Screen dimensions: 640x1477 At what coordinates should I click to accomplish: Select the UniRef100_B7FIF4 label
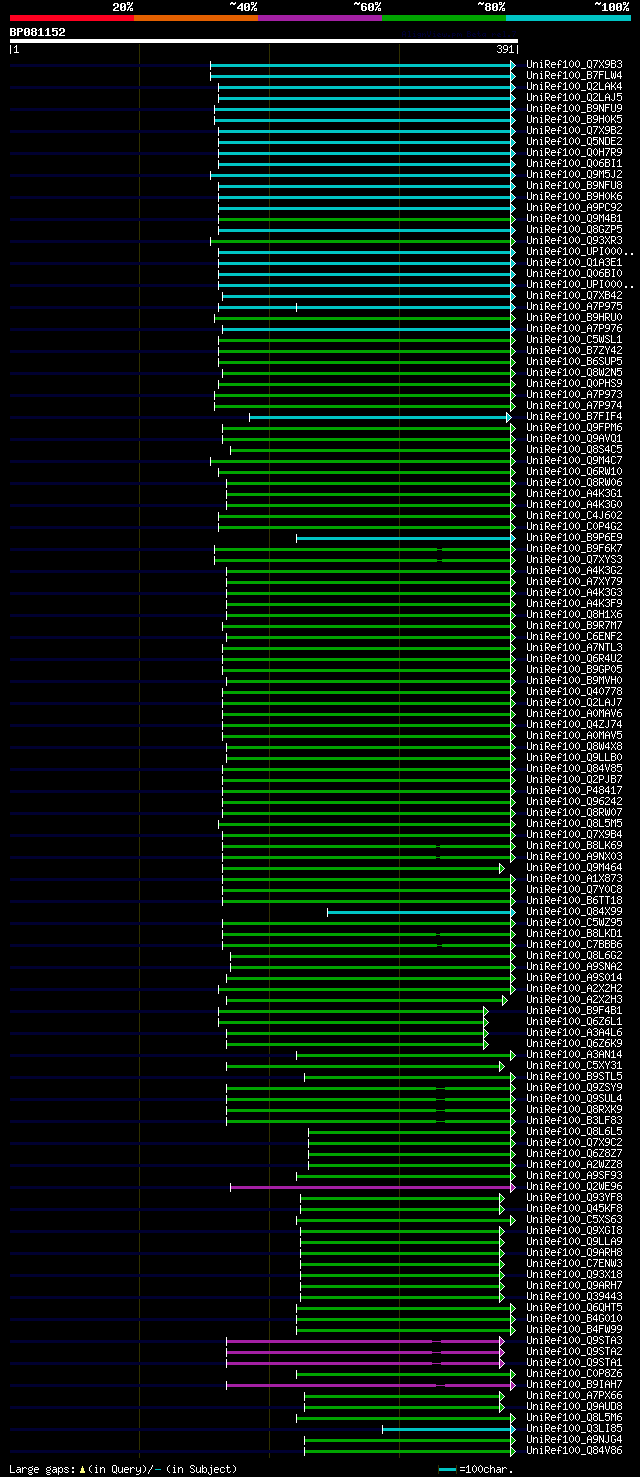(x=574, y=416)
